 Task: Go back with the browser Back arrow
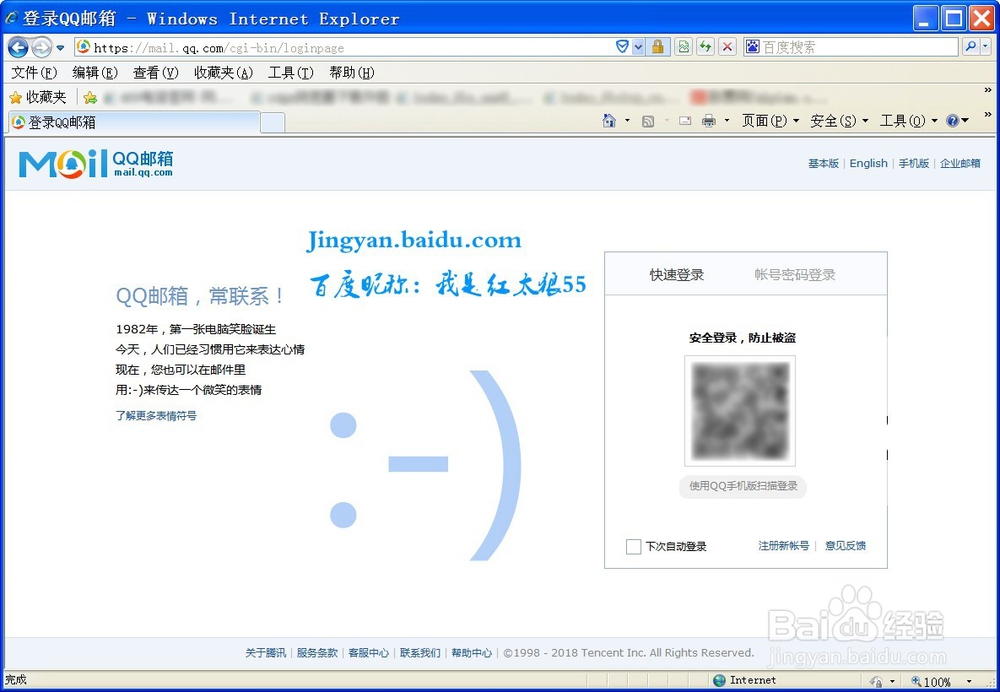(x=18, y=47)
